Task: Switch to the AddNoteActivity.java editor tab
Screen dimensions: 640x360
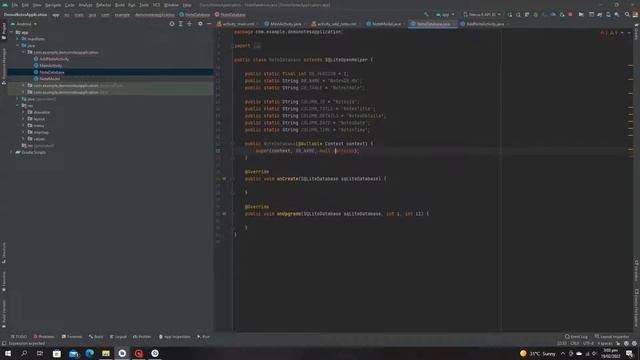Action: tap(482, 24)
